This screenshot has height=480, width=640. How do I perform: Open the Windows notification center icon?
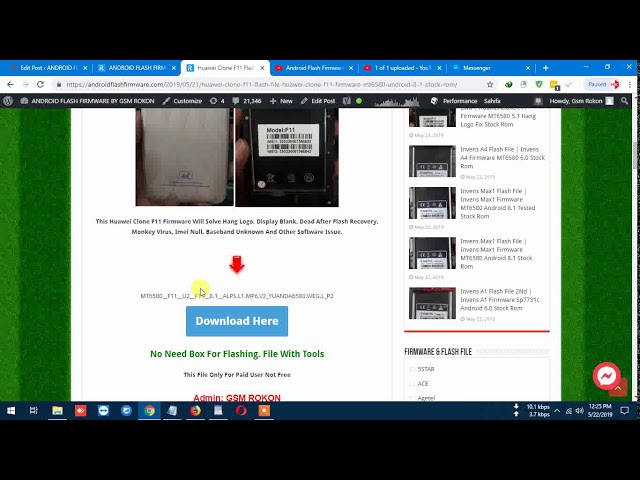click(x=624, y=411)
